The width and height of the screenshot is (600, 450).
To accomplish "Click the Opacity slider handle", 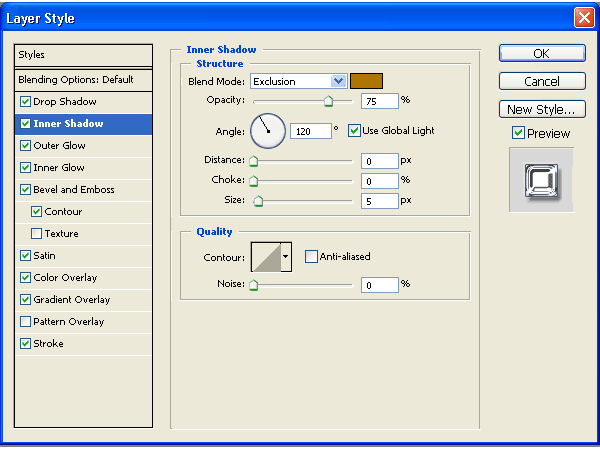I will pyautogui.click(x=328, y=101).
